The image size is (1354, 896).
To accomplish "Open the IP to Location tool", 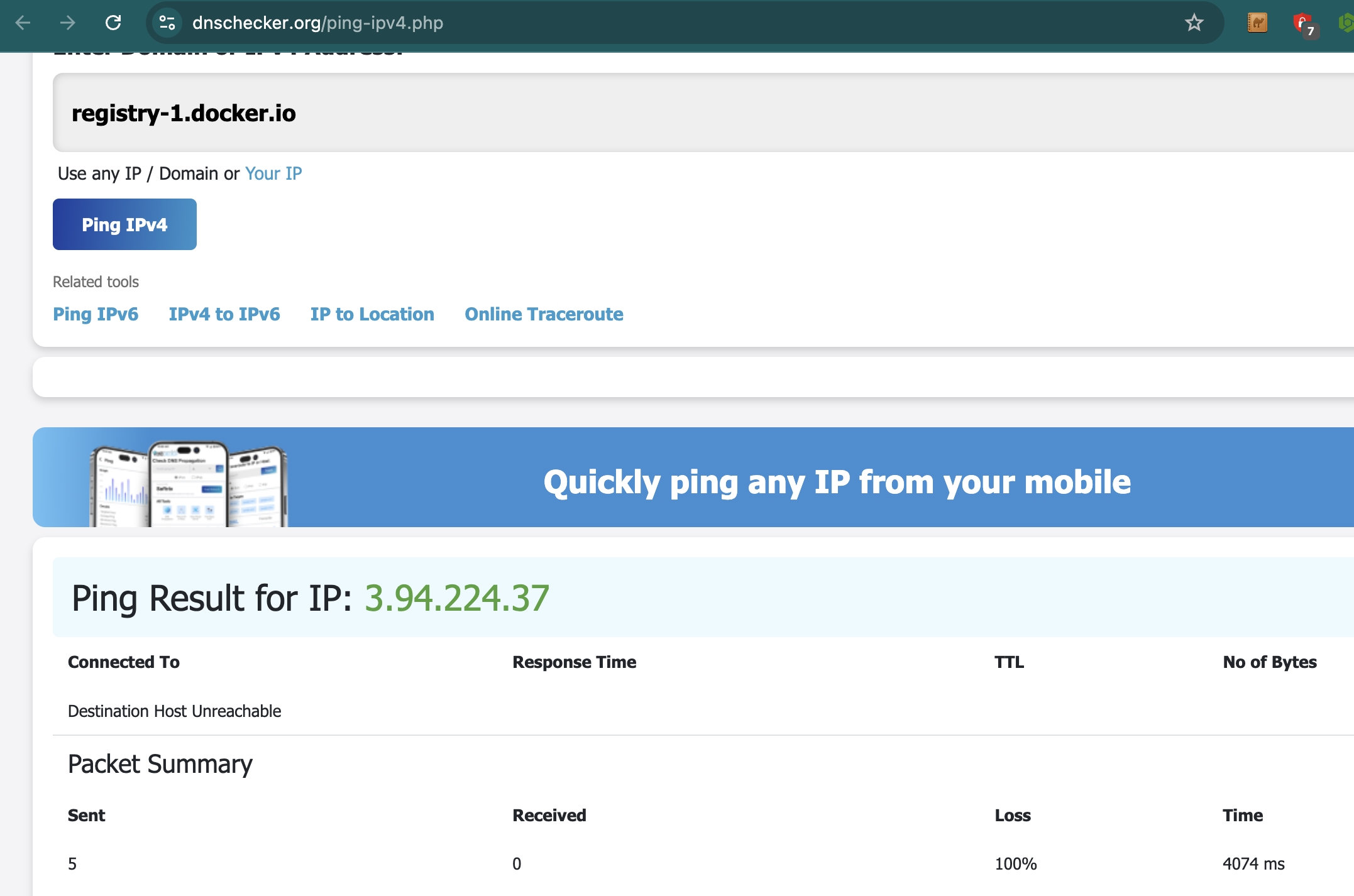I will click(x=372, y=314).
